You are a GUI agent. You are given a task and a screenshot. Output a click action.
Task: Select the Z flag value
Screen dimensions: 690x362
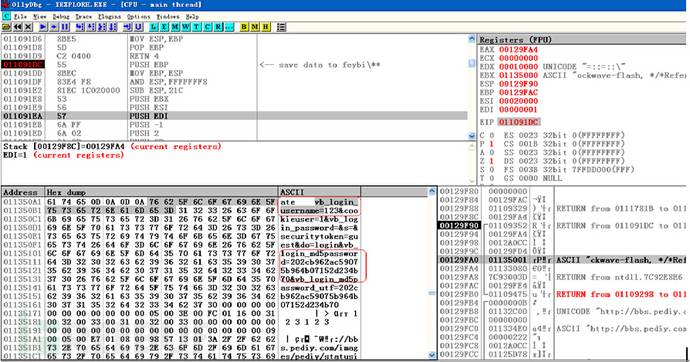tap(492, 161)
